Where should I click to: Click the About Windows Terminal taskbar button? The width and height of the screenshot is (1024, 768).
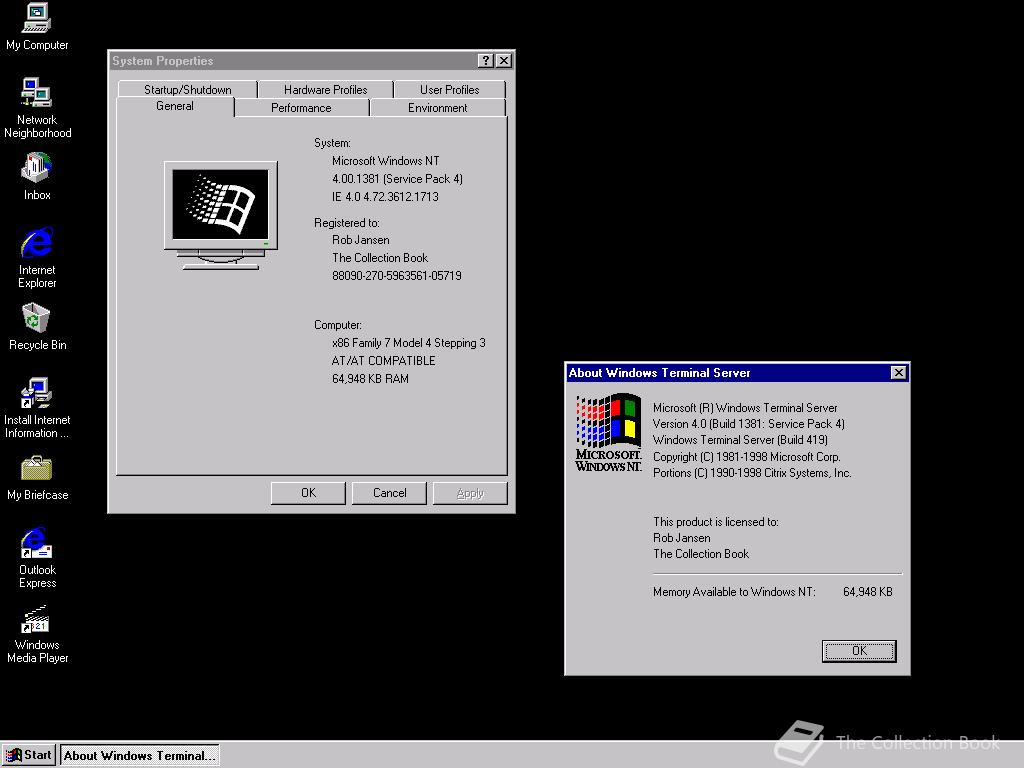140,755
